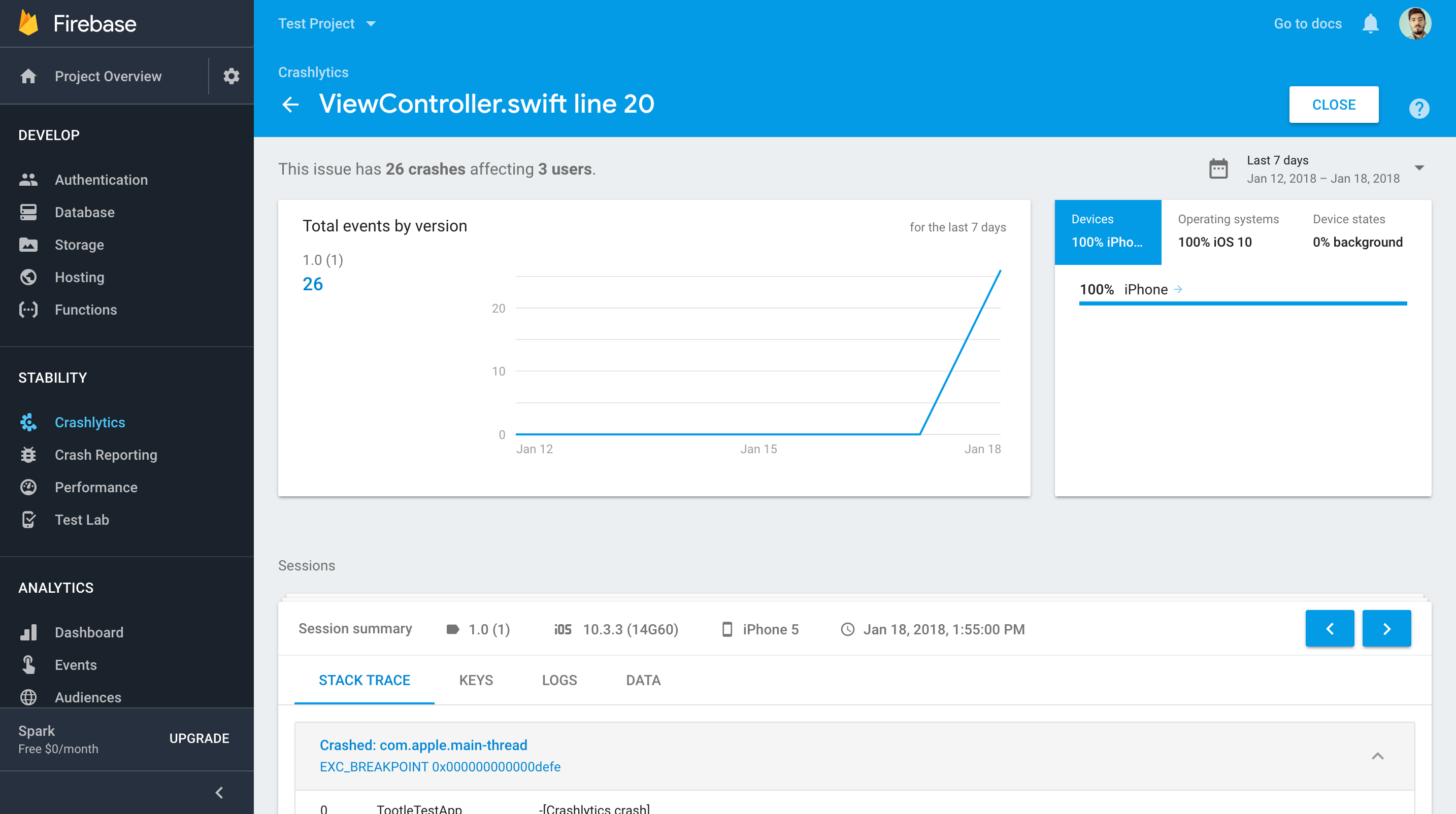Click the Project Overview label
Screen dimensions: 1456x814
pos(108,76)
